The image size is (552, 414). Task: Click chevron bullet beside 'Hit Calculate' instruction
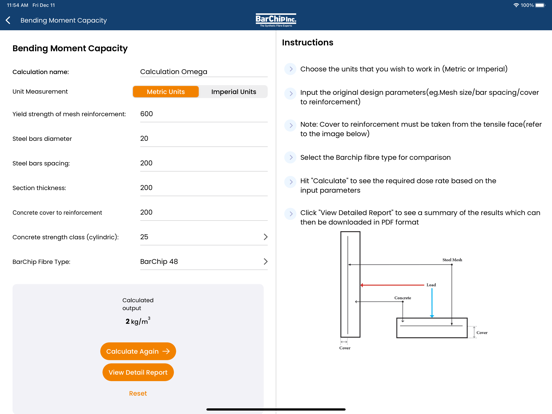(290, 182)
